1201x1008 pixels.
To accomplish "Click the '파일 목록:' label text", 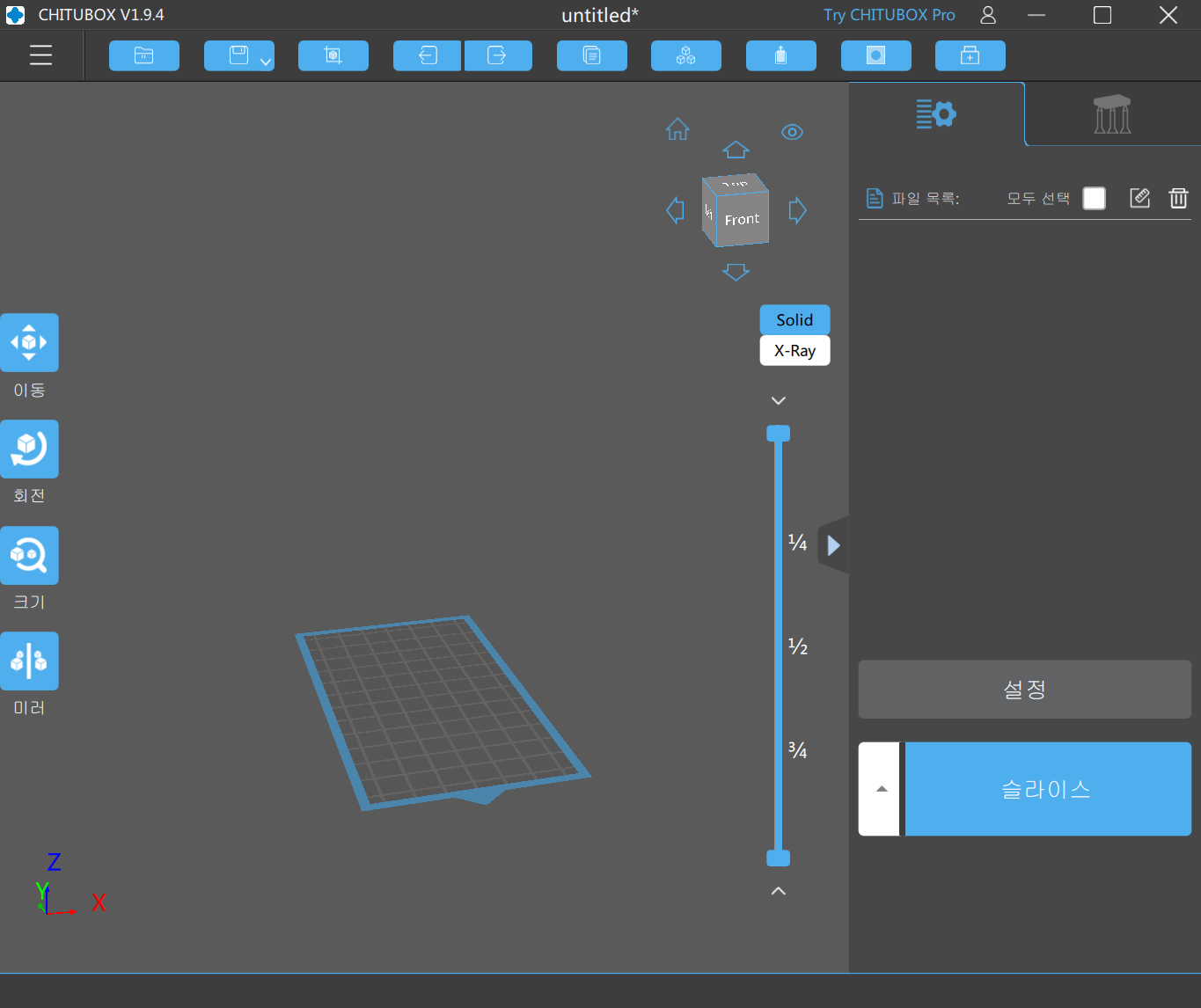I will coord(926,199).
